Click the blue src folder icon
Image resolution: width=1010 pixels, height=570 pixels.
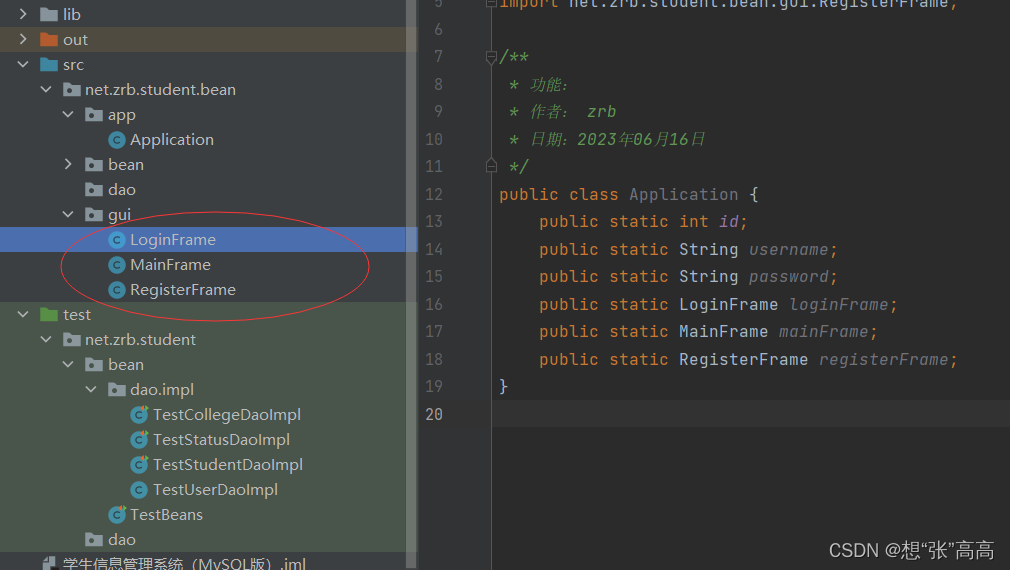pyautogui.click(x=49, y=64)
